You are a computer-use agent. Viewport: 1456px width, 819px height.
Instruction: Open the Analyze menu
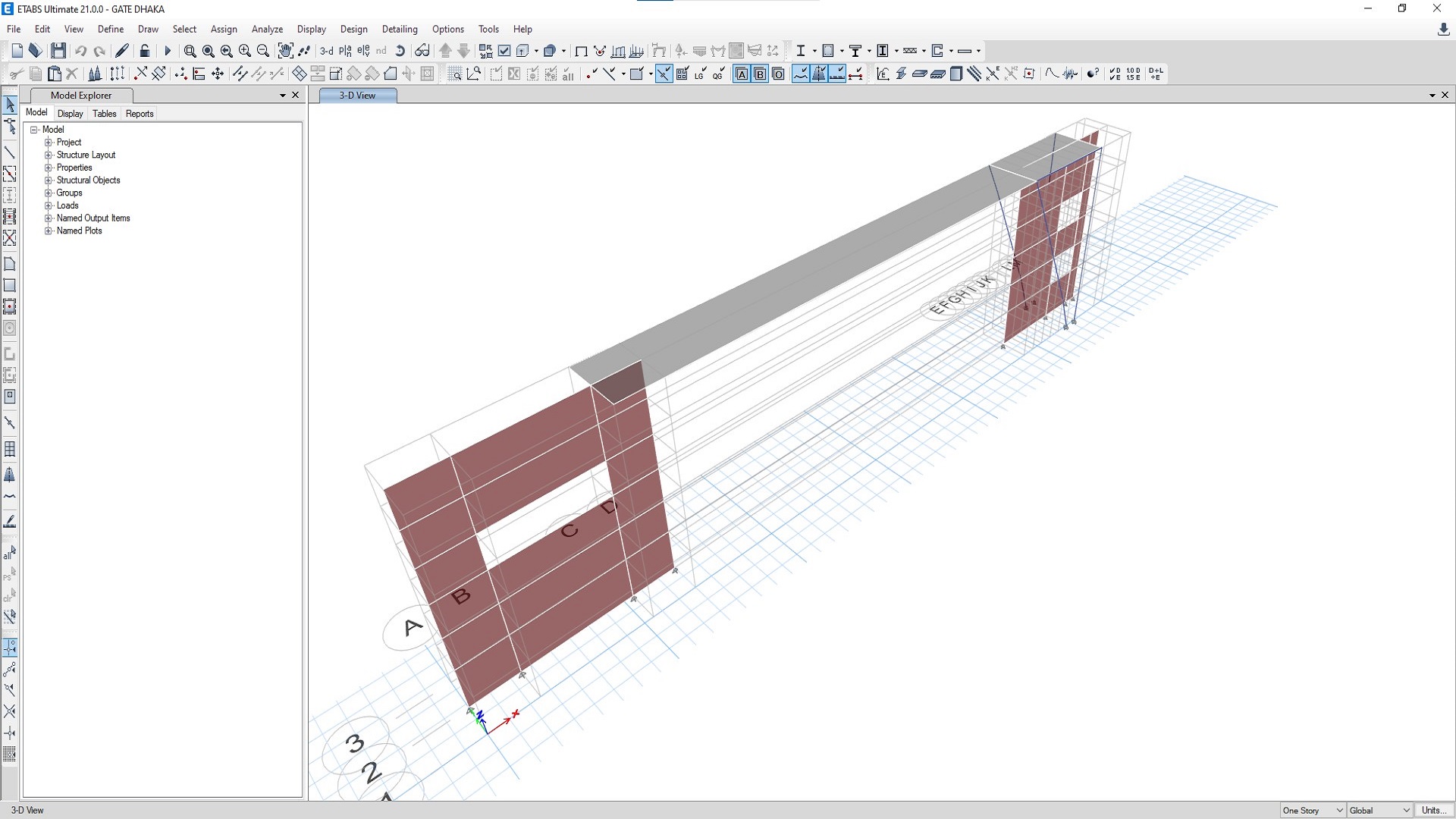click(x=267, y=29)
